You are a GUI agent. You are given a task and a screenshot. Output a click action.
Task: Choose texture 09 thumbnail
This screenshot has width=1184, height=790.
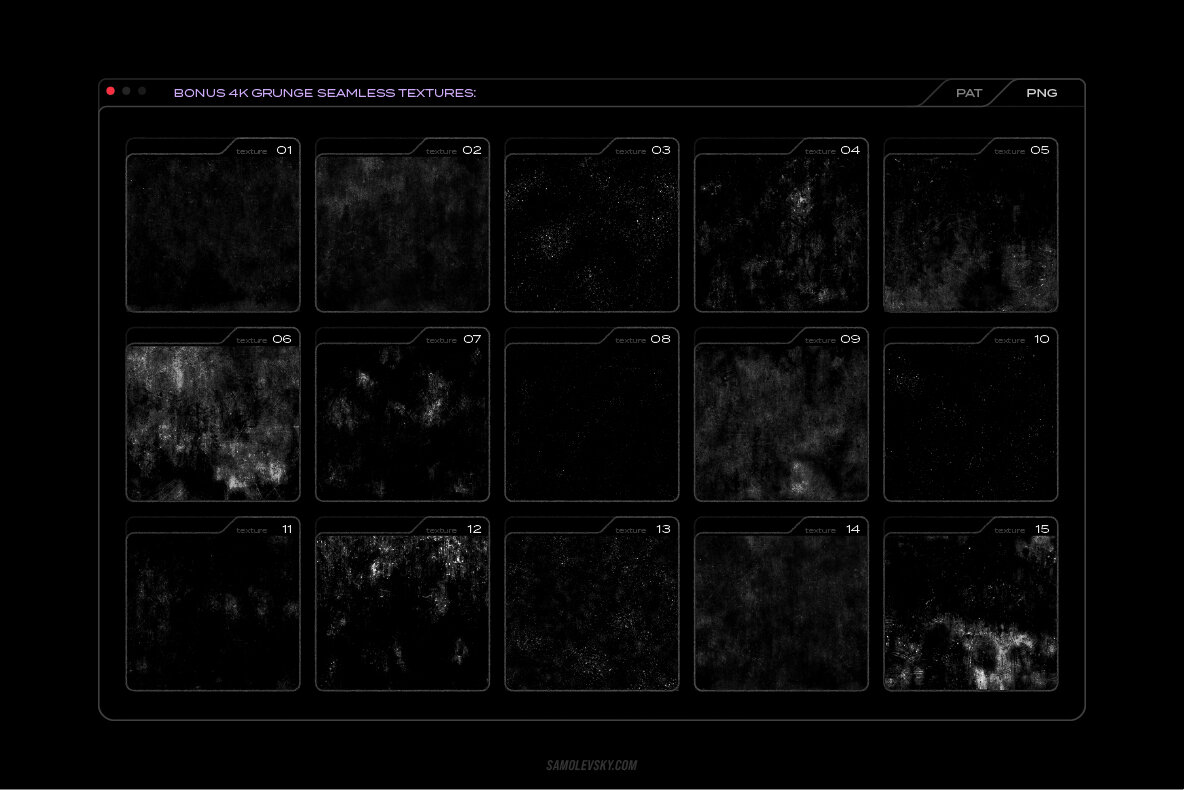[781, 422]
